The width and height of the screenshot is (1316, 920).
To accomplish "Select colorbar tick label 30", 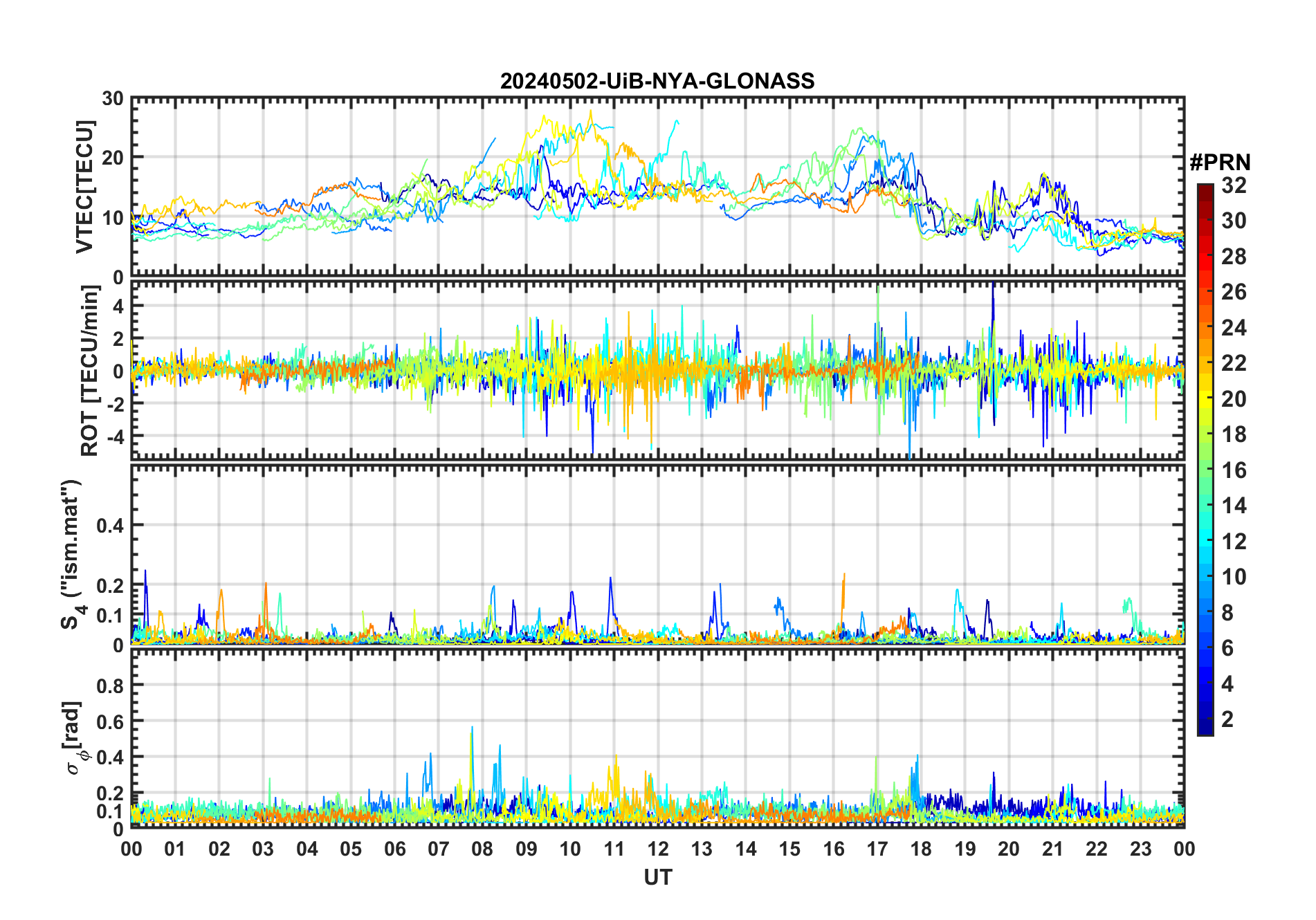I will pyautogui.click(x=1234, y=221).
